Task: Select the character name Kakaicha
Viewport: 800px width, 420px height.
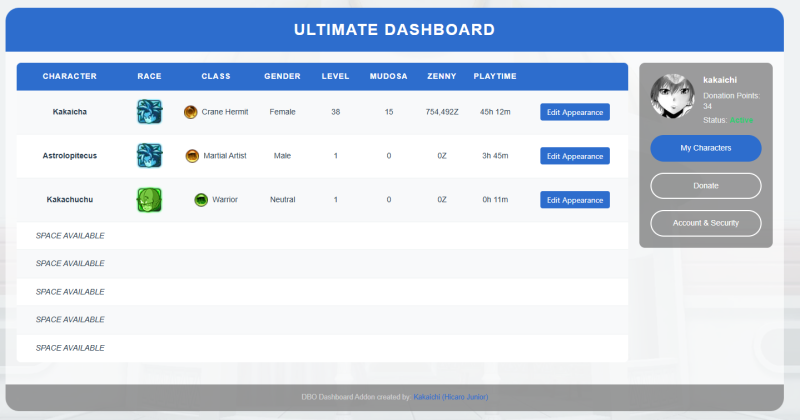Action: (70, 112)
